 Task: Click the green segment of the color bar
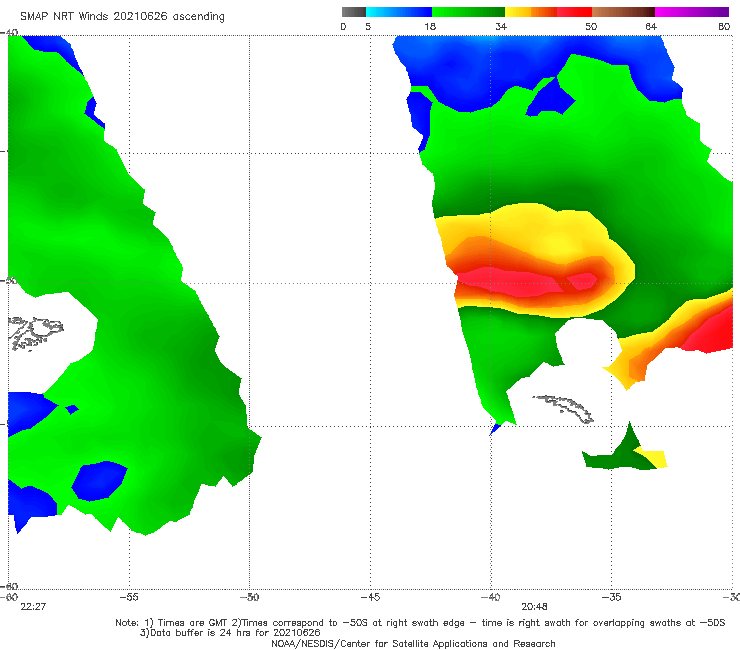tap(468, 12)
